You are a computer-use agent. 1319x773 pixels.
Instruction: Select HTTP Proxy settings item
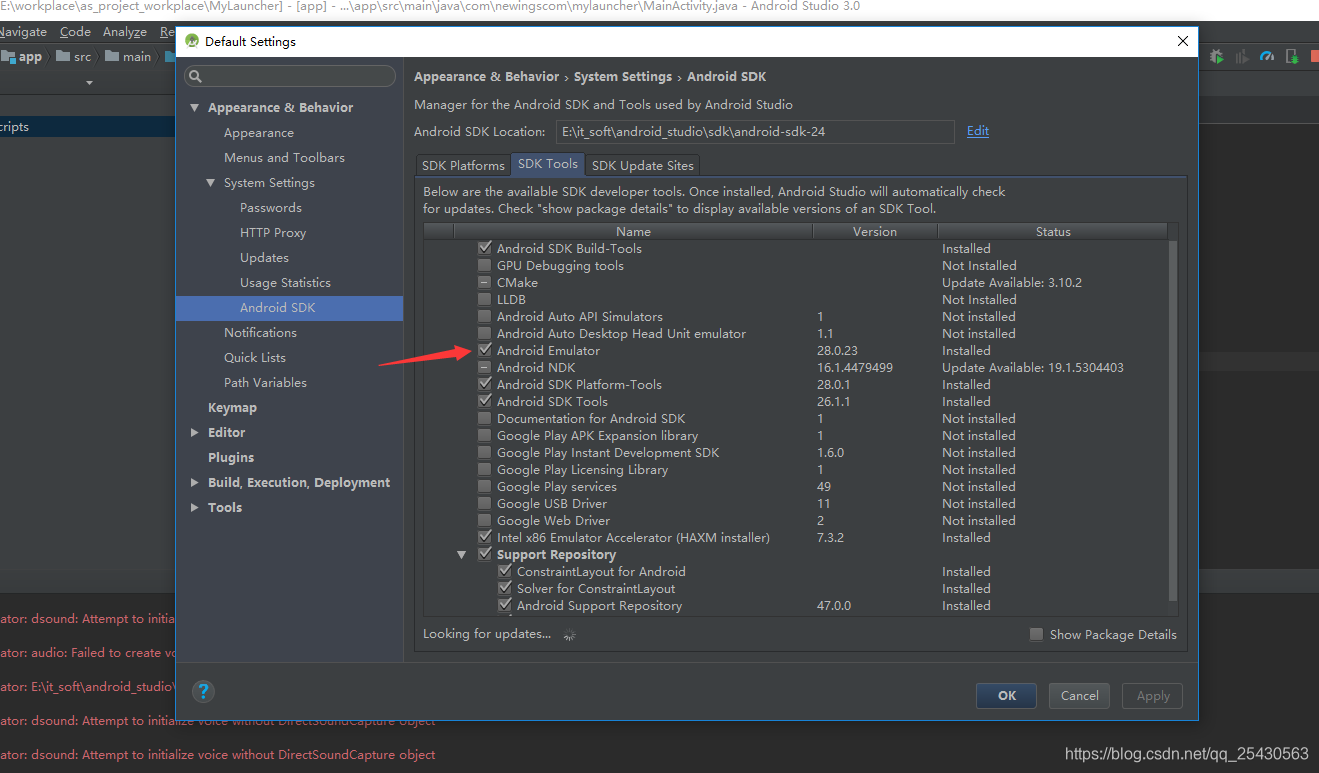click(x=273, y=232)
